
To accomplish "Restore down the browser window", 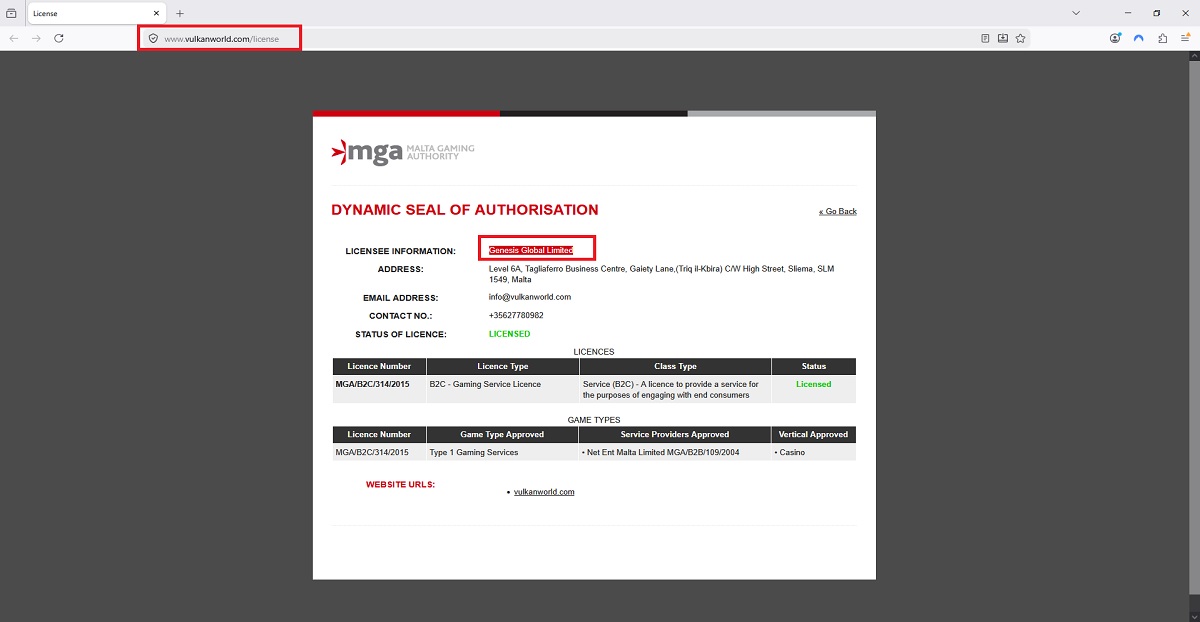I will [1157, 13].
